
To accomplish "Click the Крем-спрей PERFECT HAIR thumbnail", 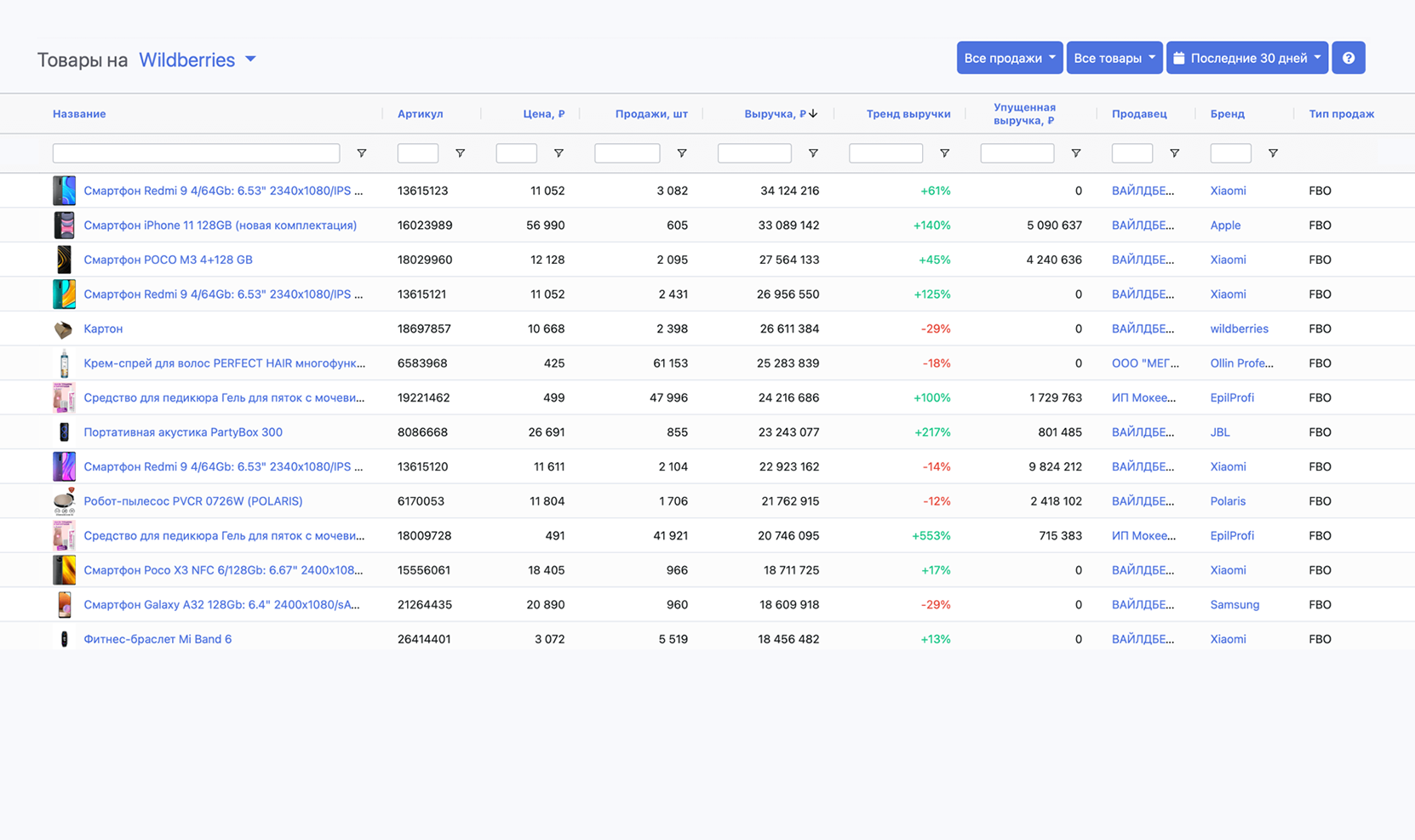I will (x=64, y=363).
